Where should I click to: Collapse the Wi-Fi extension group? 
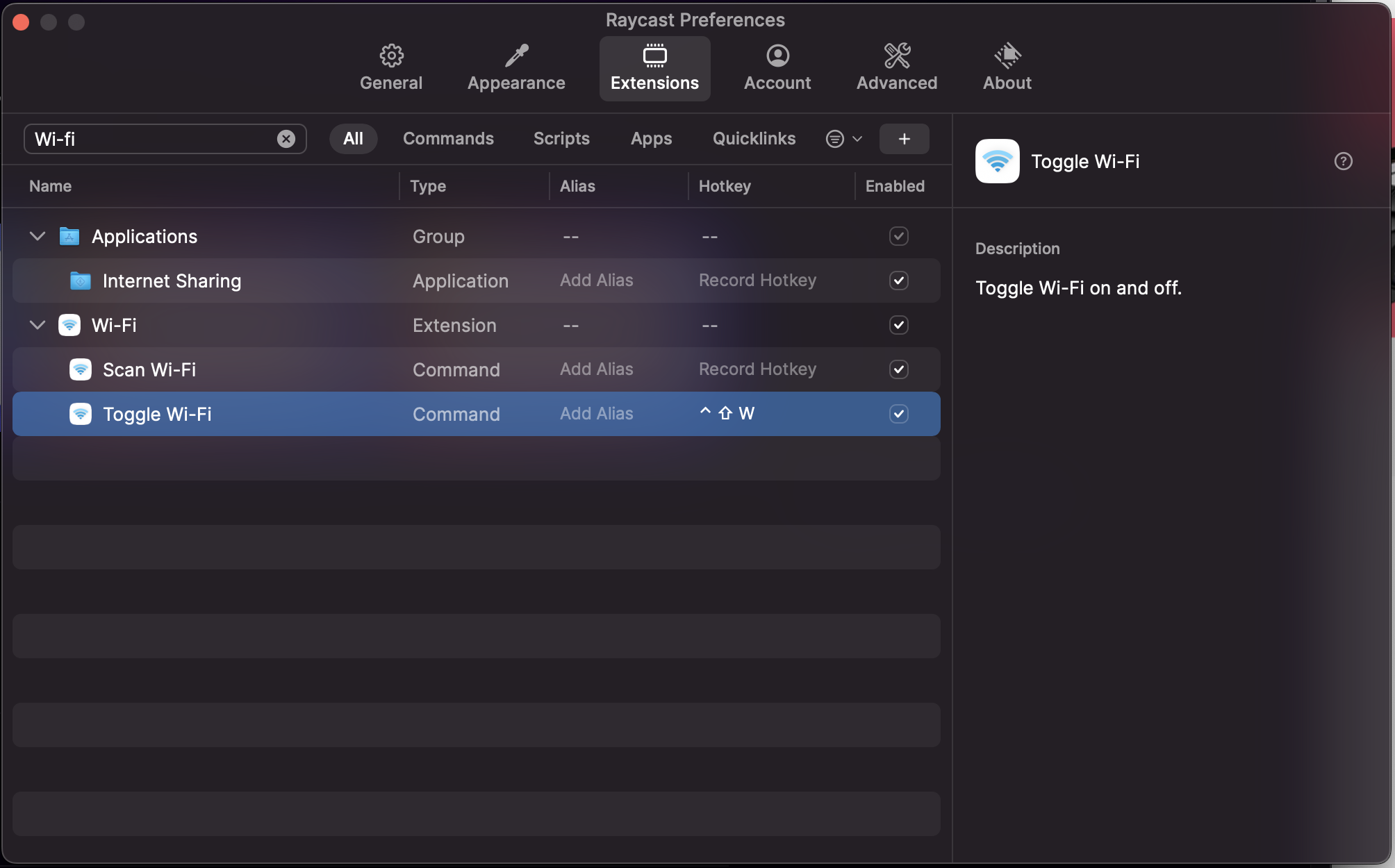[38, 326]
